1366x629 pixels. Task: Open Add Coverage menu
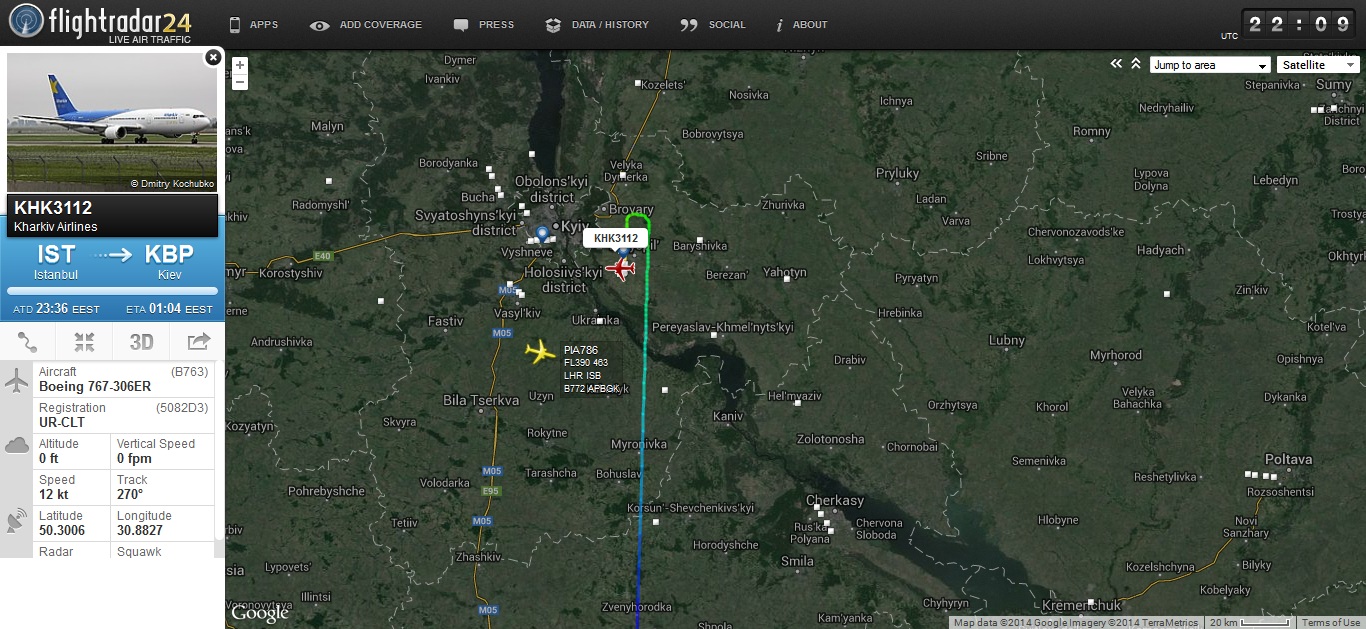[x=366, y=25]
